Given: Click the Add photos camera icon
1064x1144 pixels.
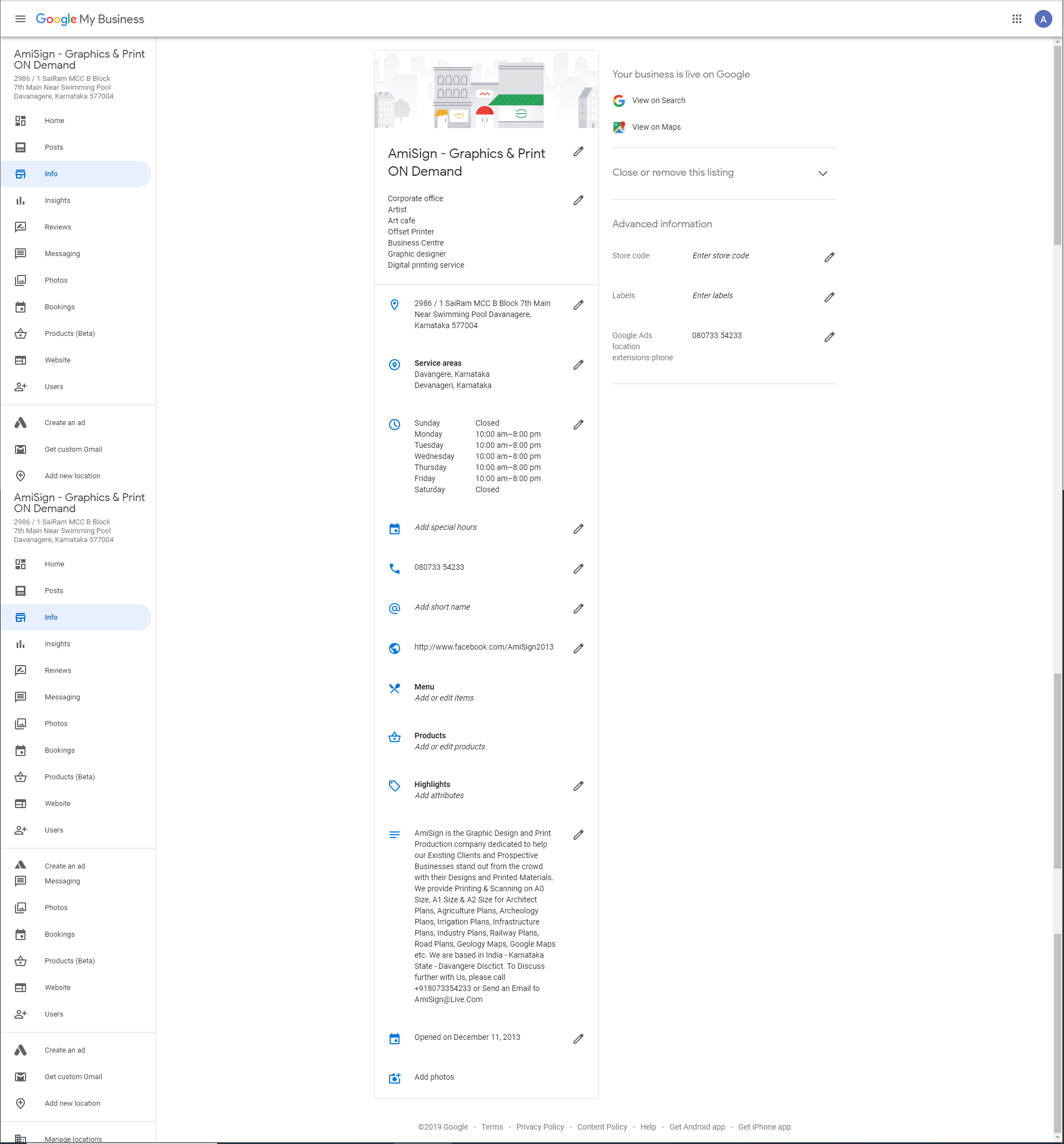Looking at the screenshot, I should click(x=395, y=1079).
